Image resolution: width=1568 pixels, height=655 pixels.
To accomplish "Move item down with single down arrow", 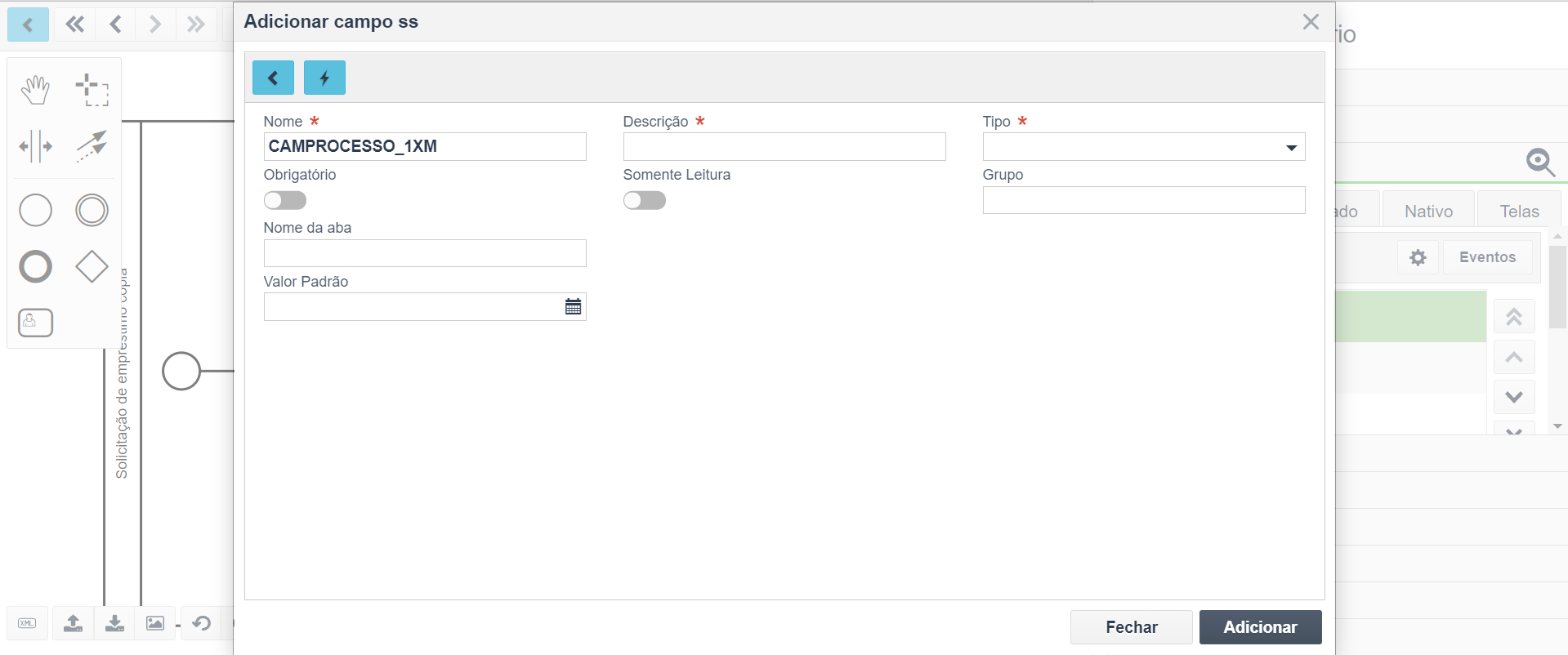I will (1514, 397).
